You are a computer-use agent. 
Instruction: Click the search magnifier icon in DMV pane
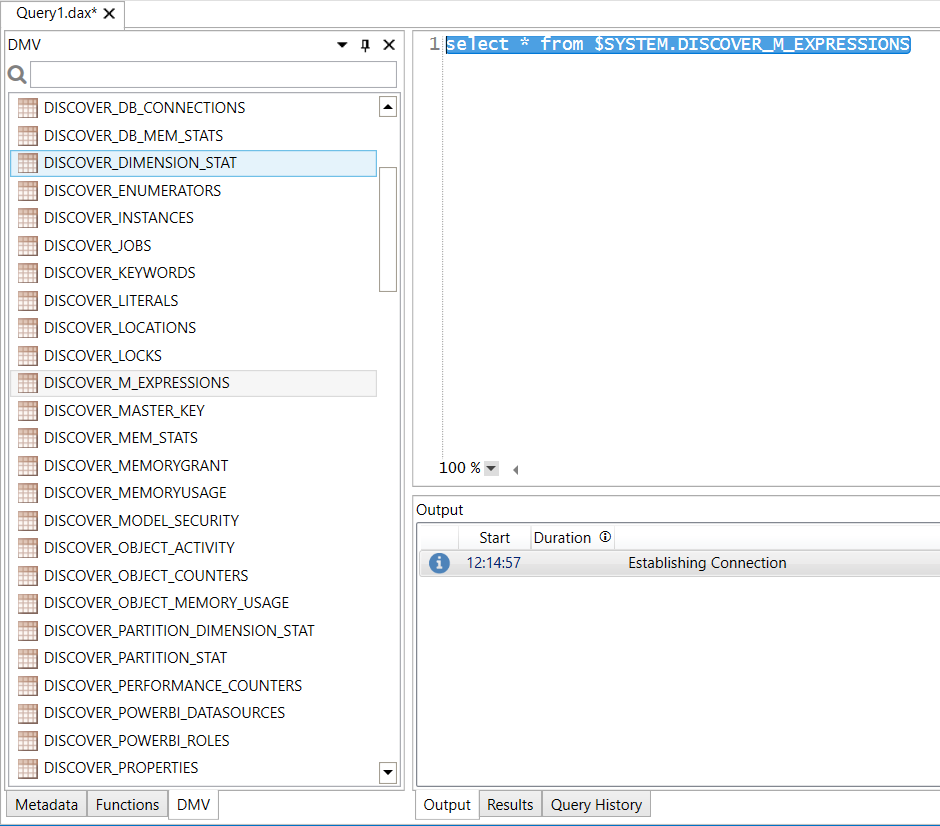[x=17, y=75]
